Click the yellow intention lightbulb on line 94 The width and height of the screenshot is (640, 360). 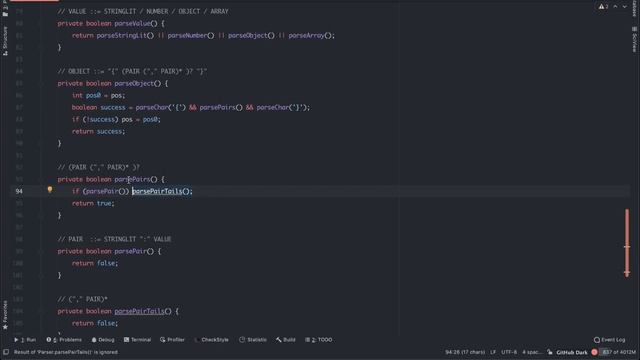tap(50, 190)
